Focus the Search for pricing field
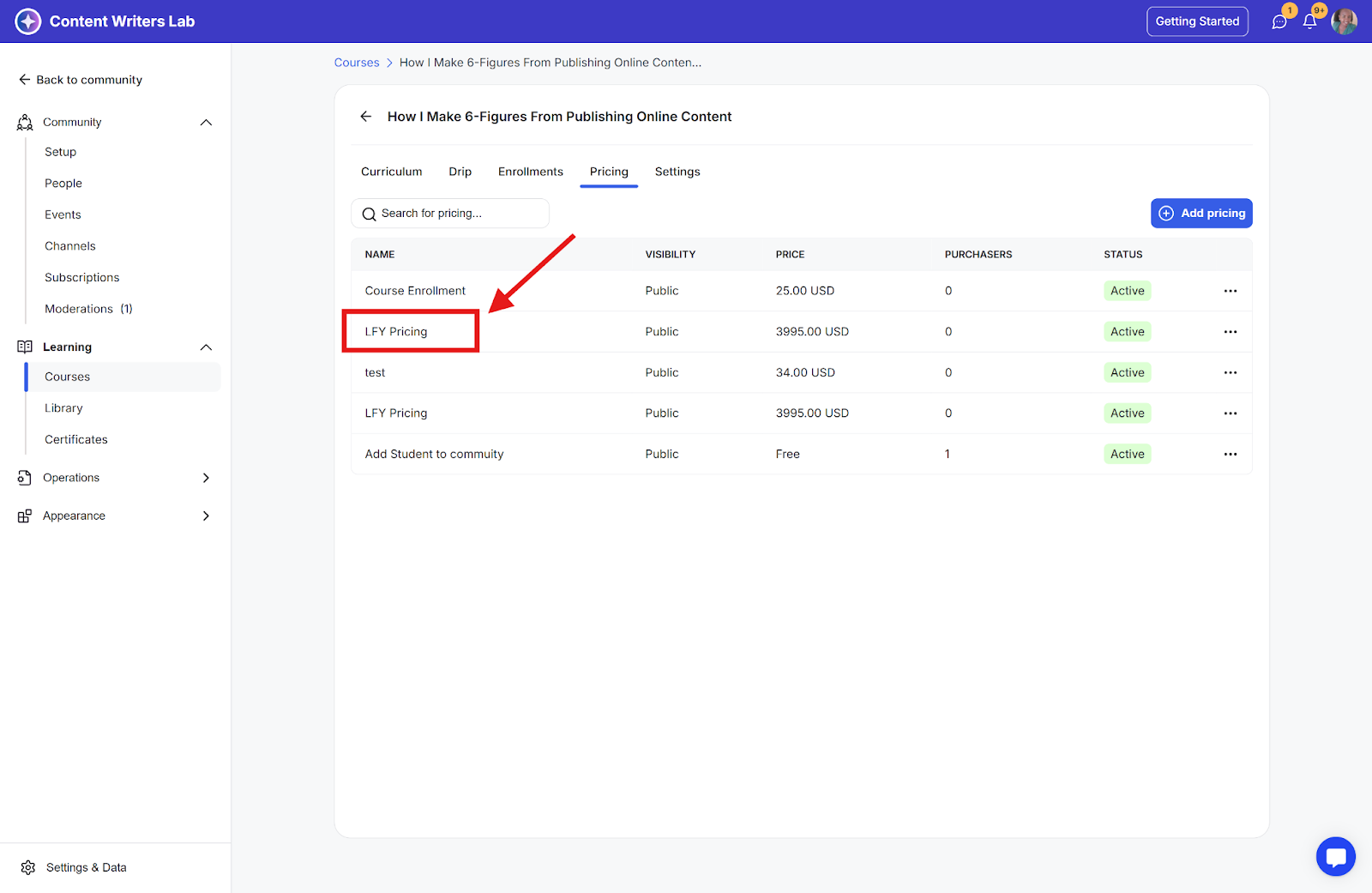This screenshot has width=1372, height=893. (459, 214)
